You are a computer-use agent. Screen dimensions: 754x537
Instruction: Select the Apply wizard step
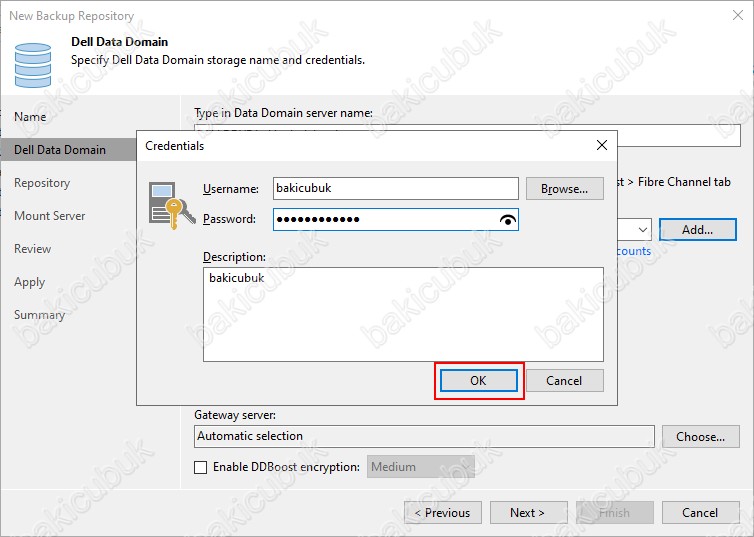coord(30,282)
